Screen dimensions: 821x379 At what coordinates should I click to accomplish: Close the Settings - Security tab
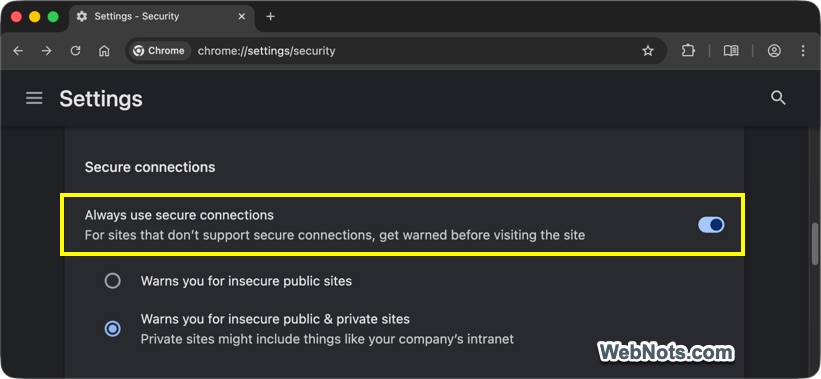(x=241, y=16)
